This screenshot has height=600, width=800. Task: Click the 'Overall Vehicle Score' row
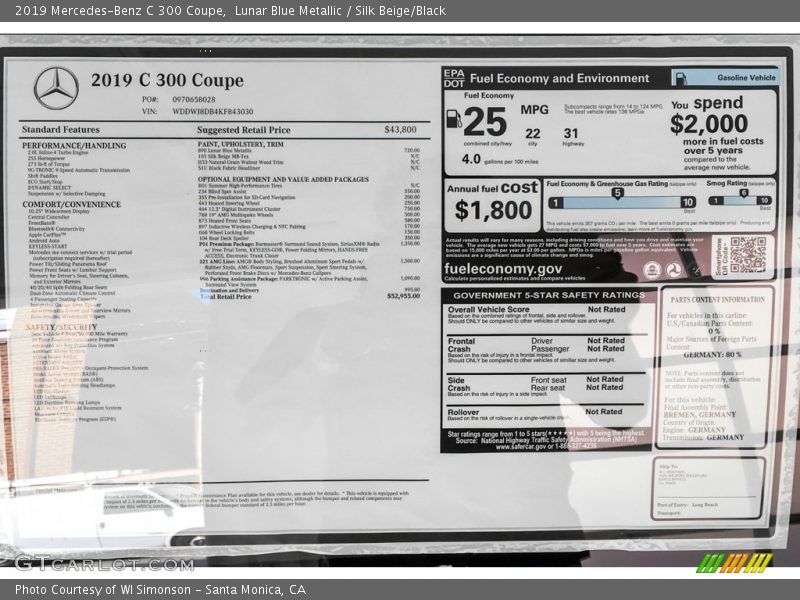coord(545,315)
